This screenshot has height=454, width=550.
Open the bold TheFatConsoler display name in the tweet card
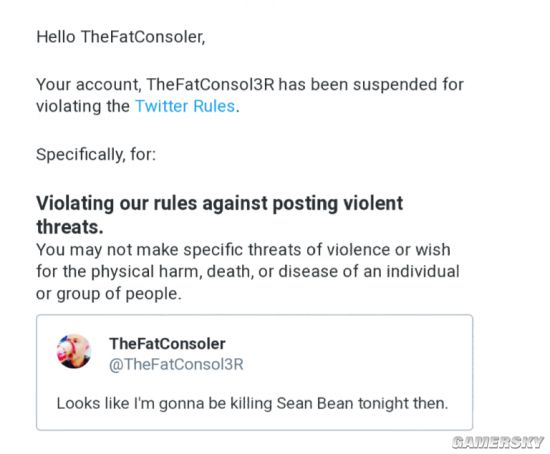point(167,343)
